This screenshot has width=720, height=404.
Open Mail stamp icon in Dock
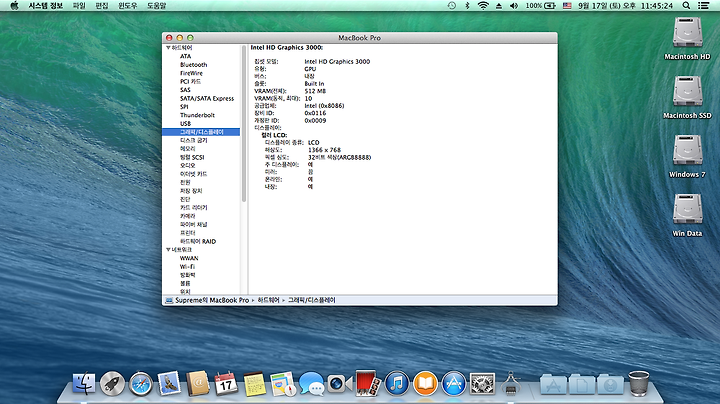pyautogui.click(x=169, y=383)
